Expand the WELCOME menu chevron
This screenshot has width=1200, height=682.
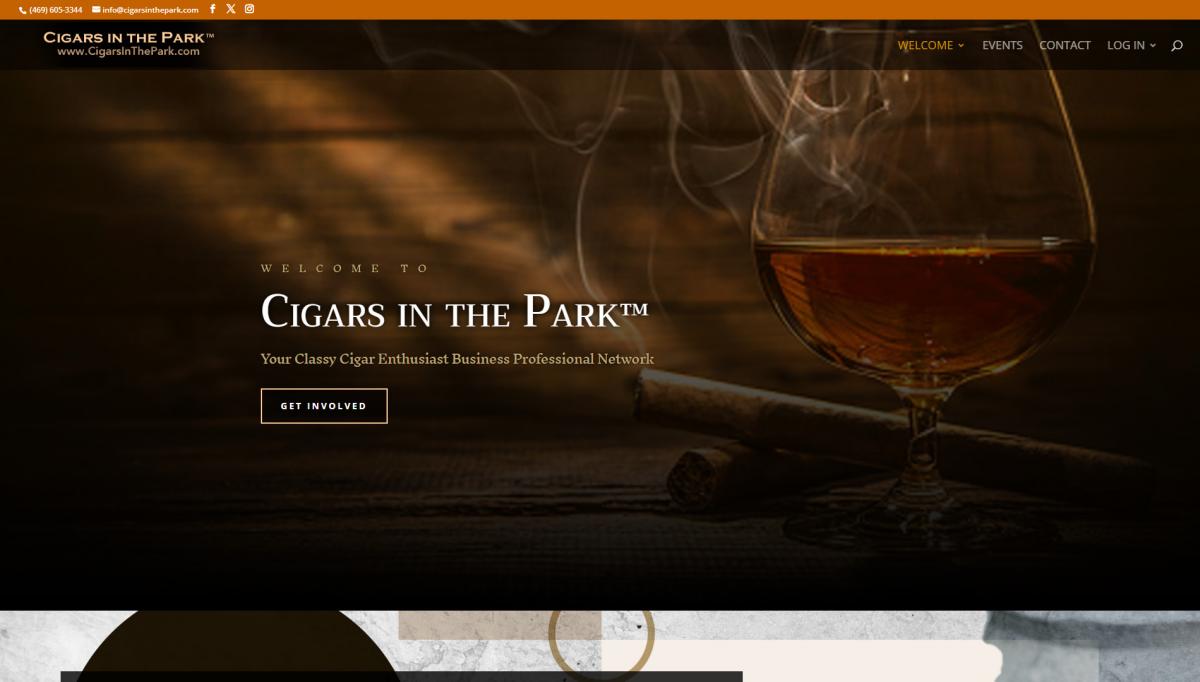click(x=961, y=45)
